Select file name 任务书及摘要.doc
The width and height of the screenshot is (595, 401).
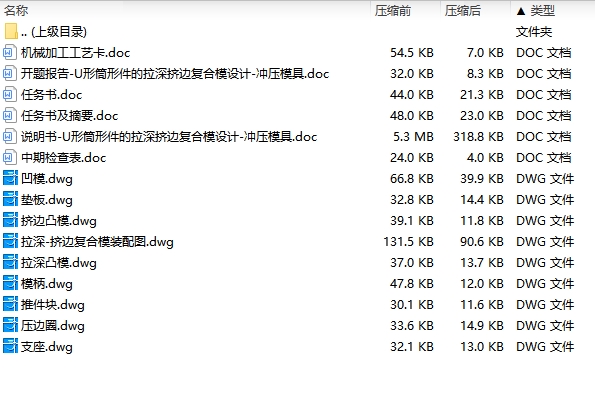[69, 116]
